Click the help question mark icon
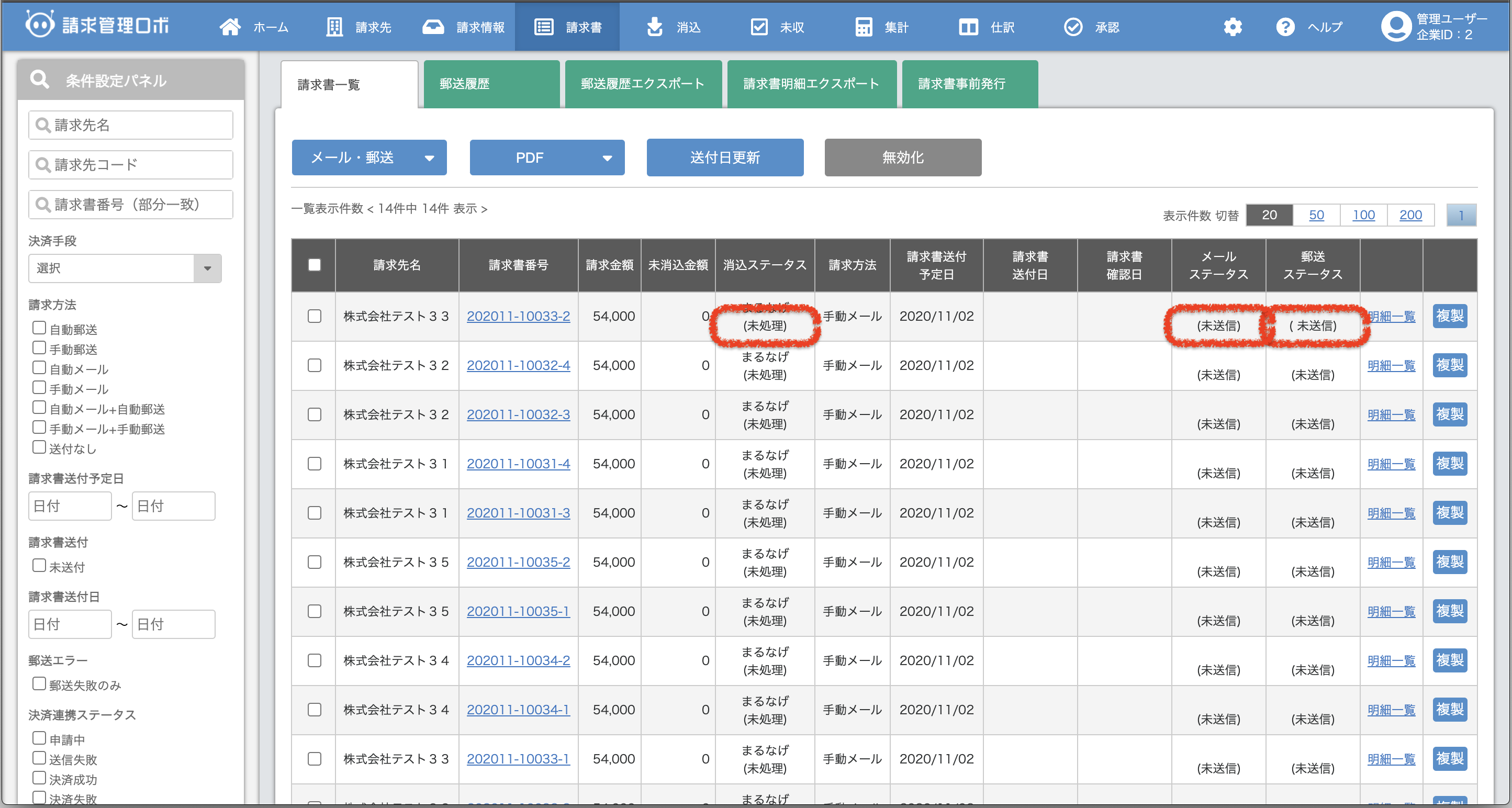The height and width of the screenshot is (808, 1512). click(1285, 27)
